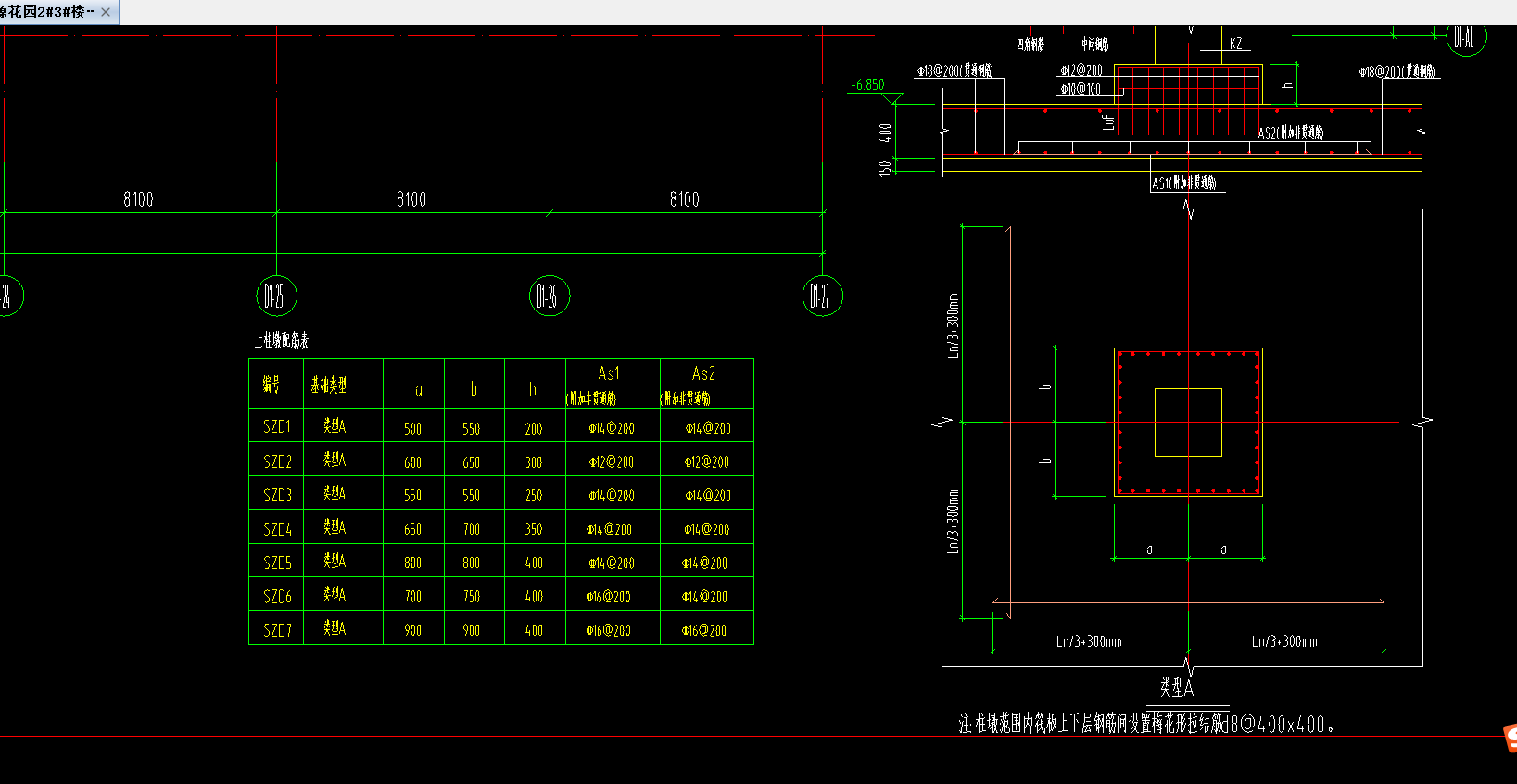This screenshot has height=784, width=1517.
Task: Close the 花园2#3#楼 drawing tab
Action: [106, 12]
